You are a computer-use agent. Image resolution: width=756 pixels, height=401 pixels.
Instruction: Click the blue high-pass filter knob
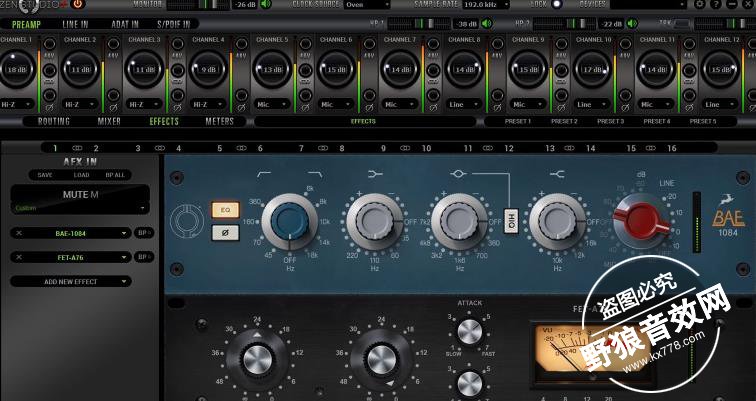289,222
